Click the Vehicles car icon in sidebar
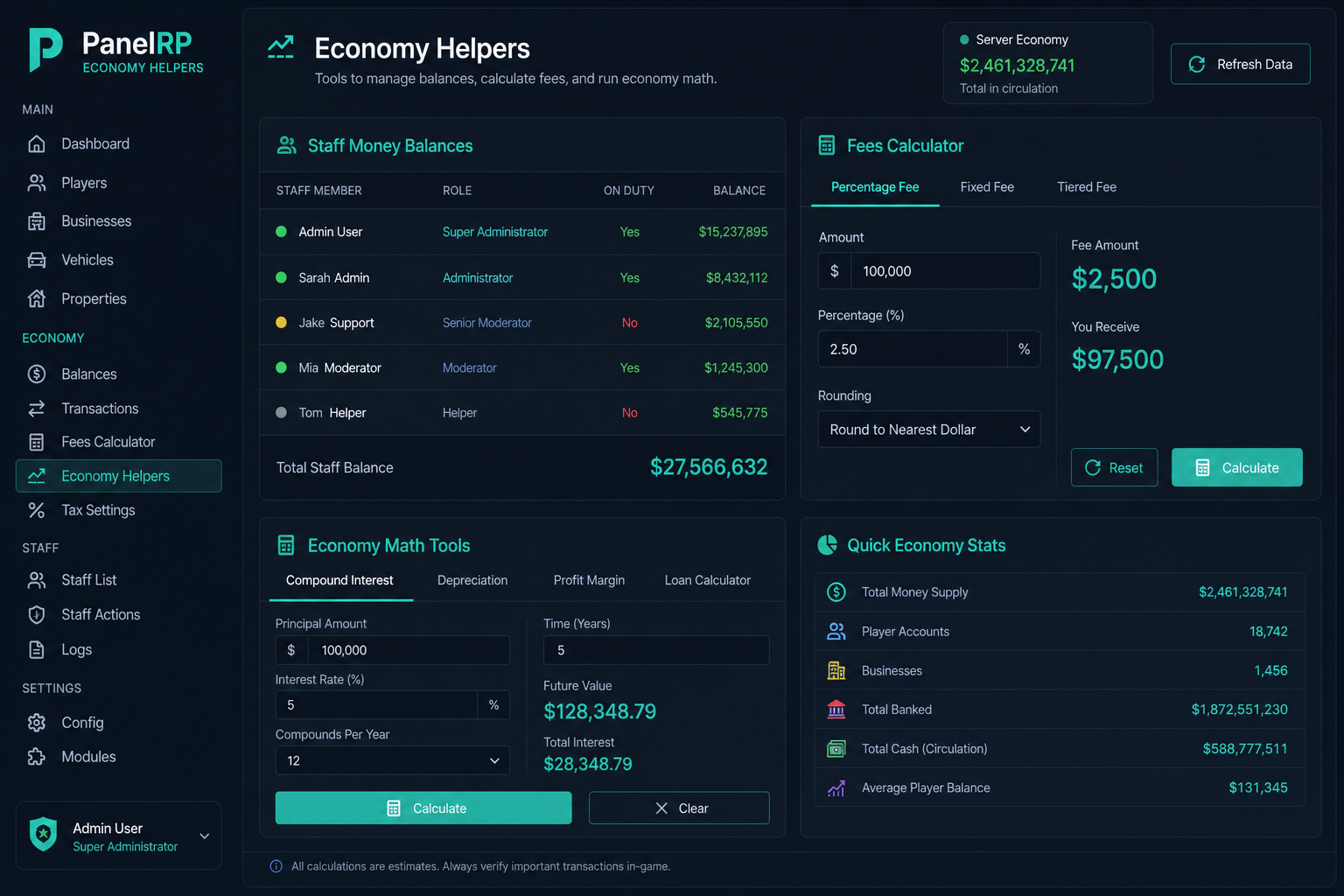 (37, 260)
